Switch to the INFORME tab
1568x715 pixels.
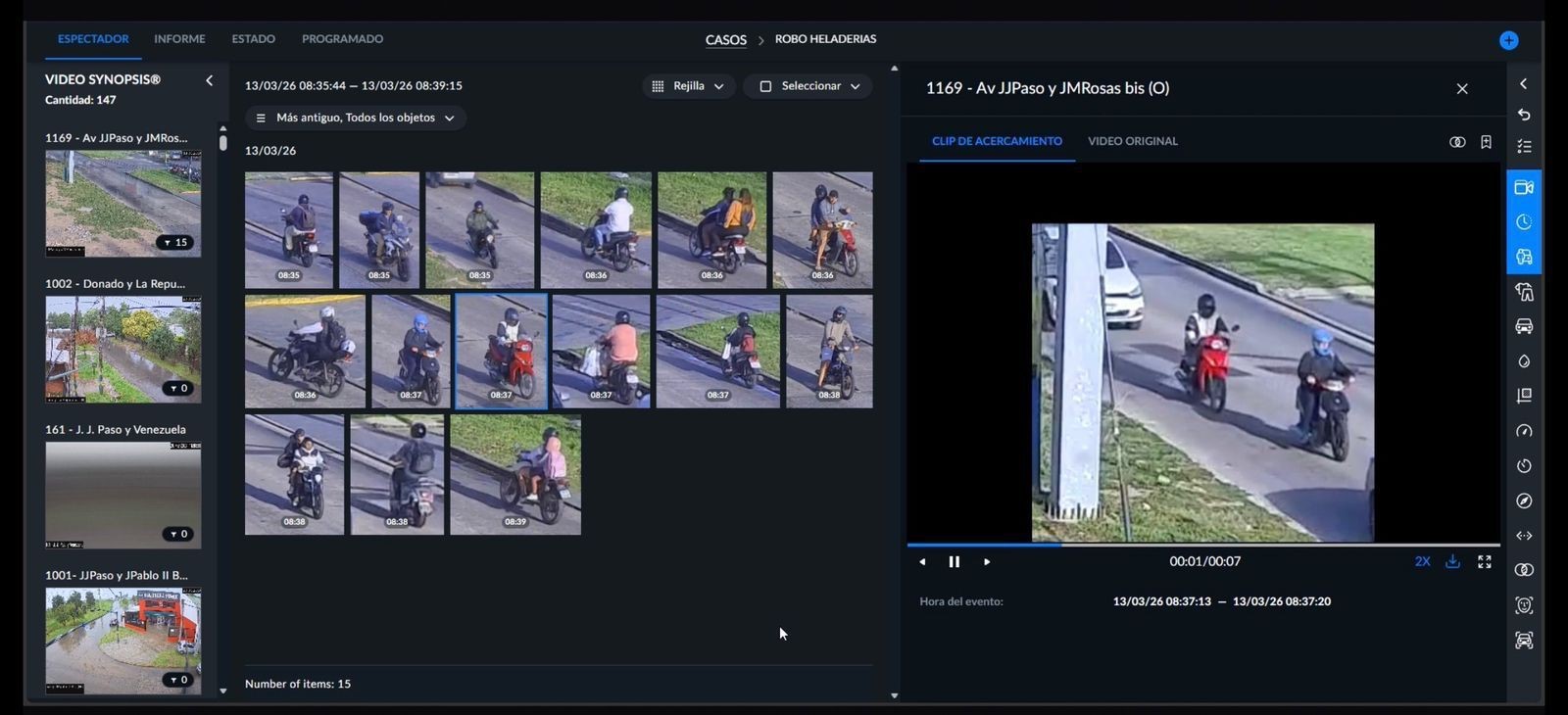[x=179, y=39]
